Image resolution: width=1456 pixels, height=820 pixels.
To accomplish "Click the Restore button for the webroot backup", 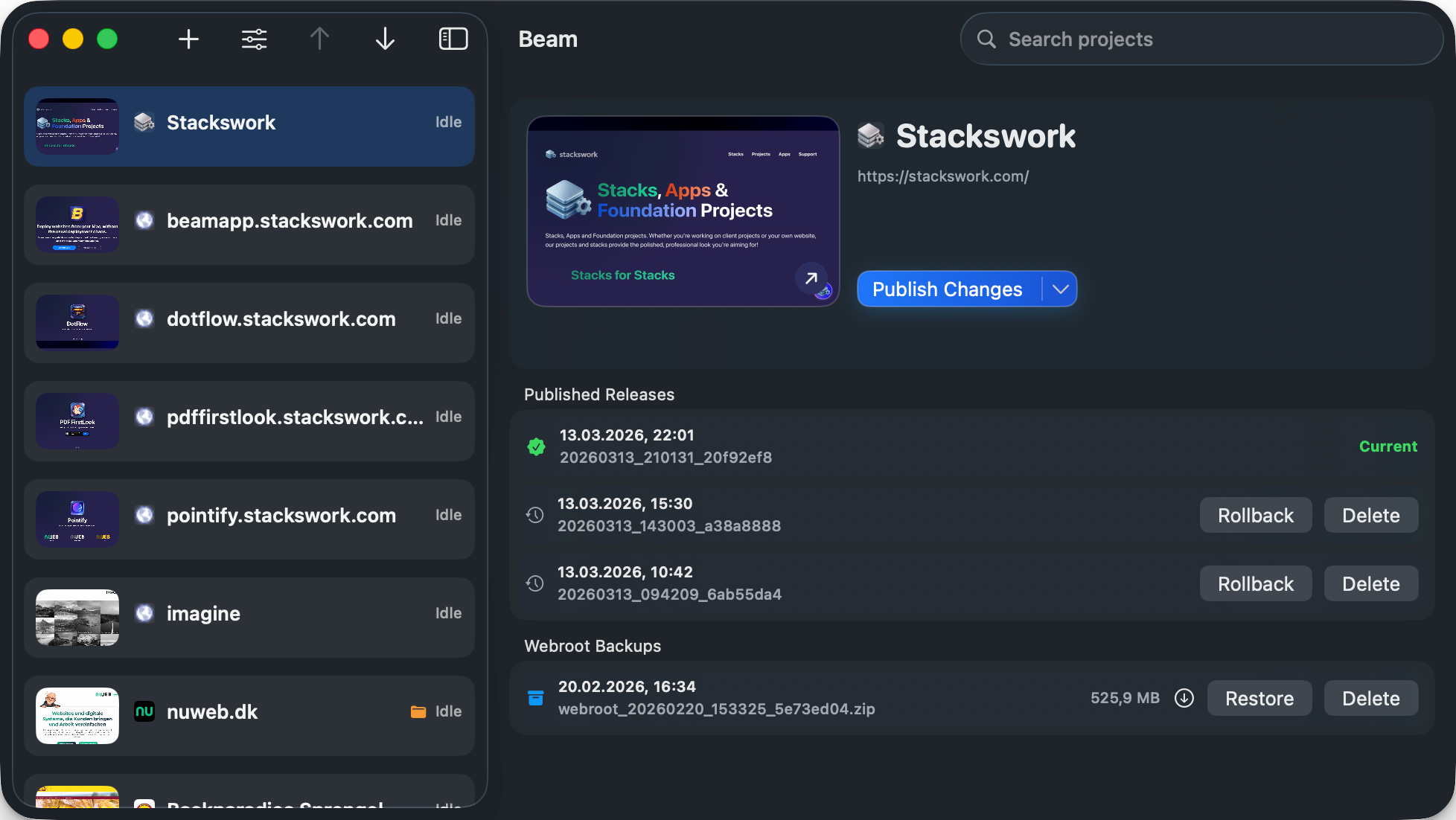I will 1259,698.
